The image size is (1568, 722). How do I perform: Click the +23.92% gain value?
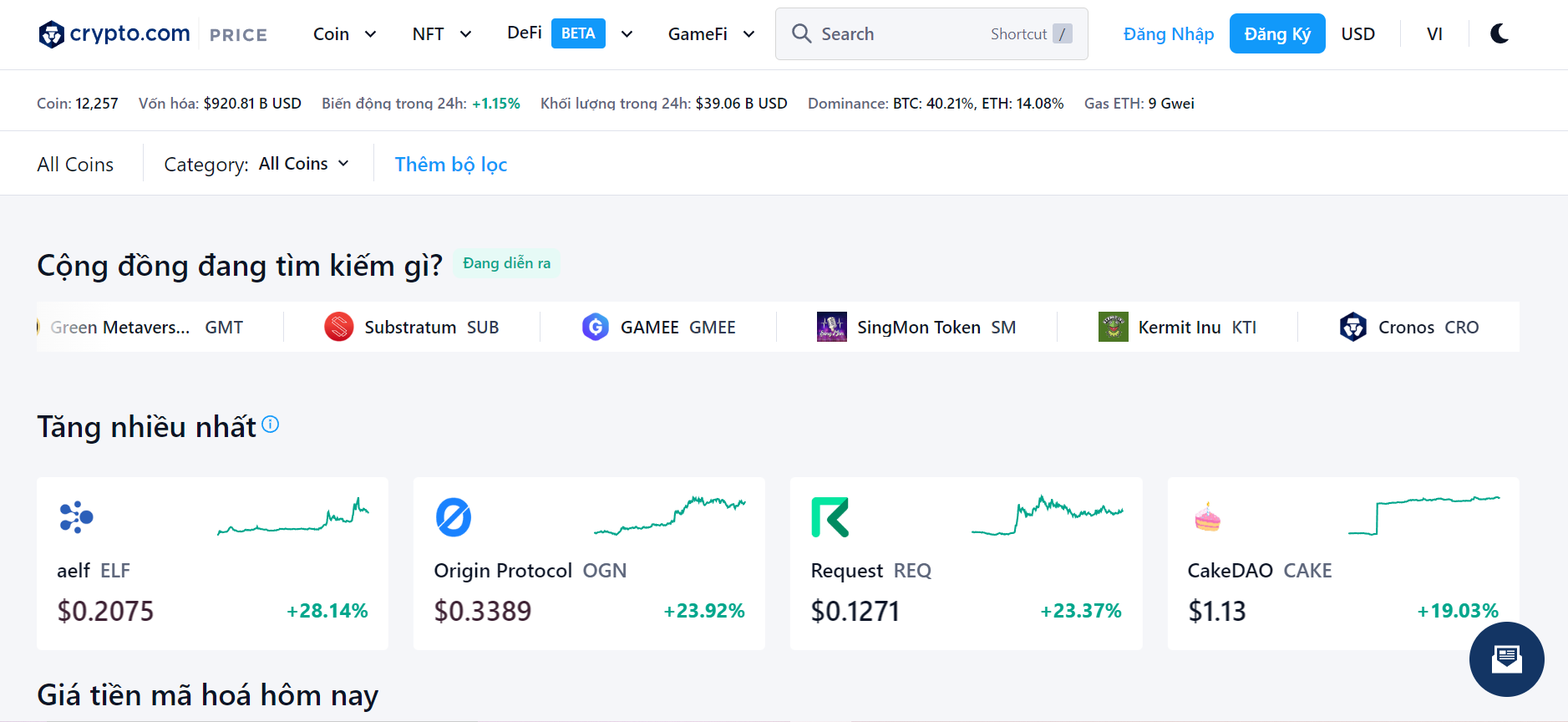[704, 612]
